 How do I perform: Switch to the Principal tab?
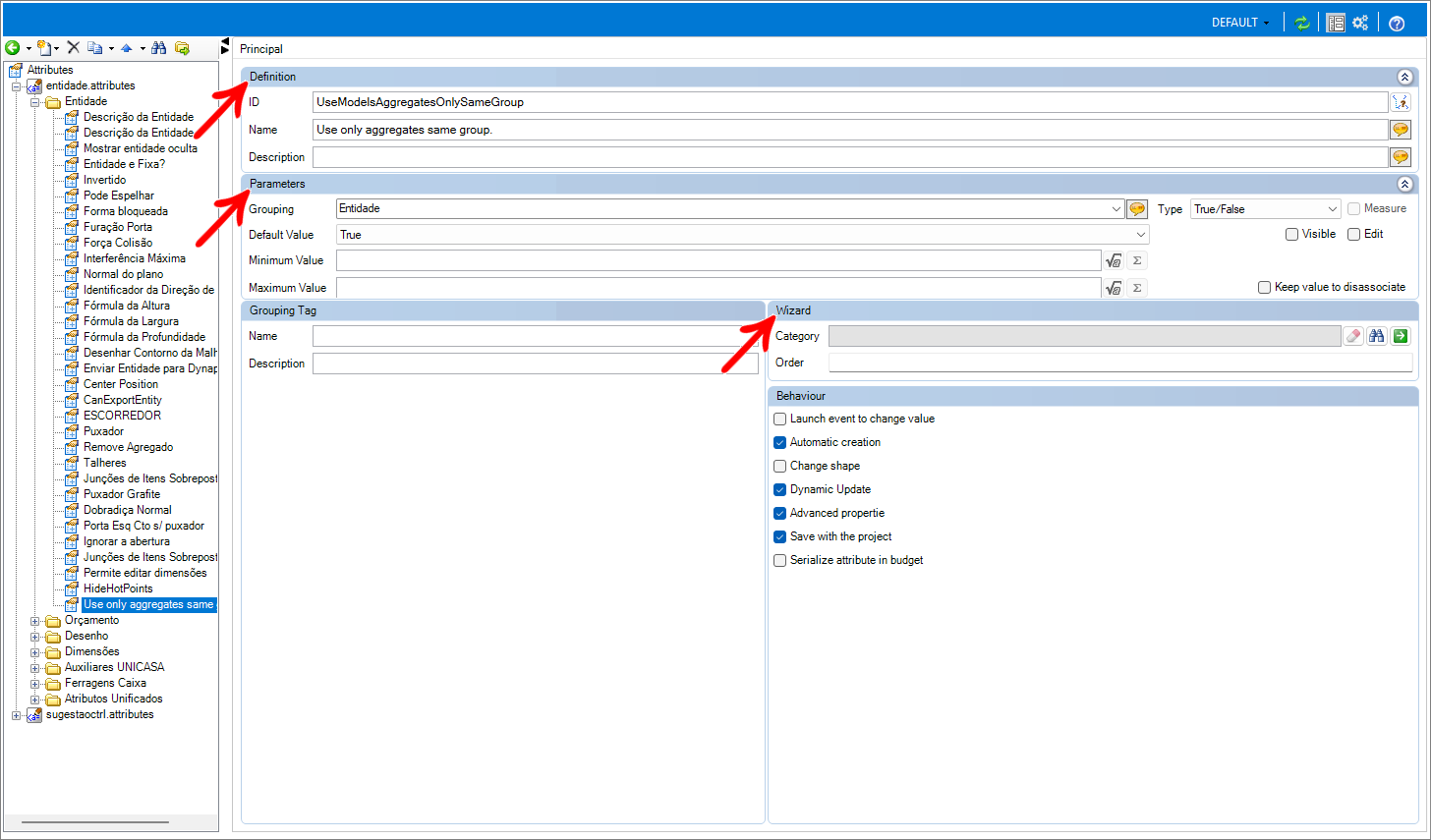pyautogui.click(x=261, y=49)
